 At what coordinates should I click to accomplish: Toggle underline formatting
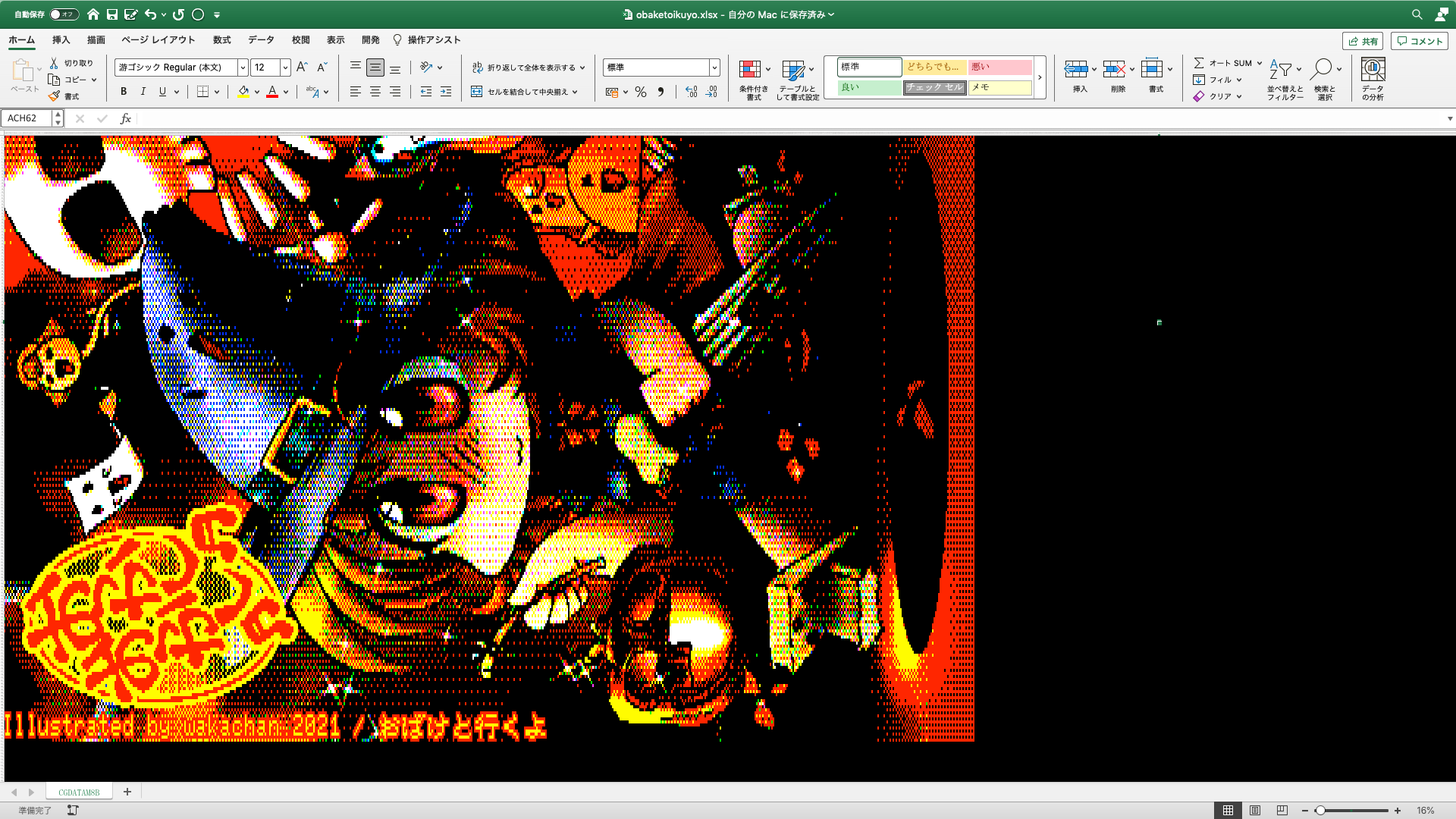pos(162,92)
